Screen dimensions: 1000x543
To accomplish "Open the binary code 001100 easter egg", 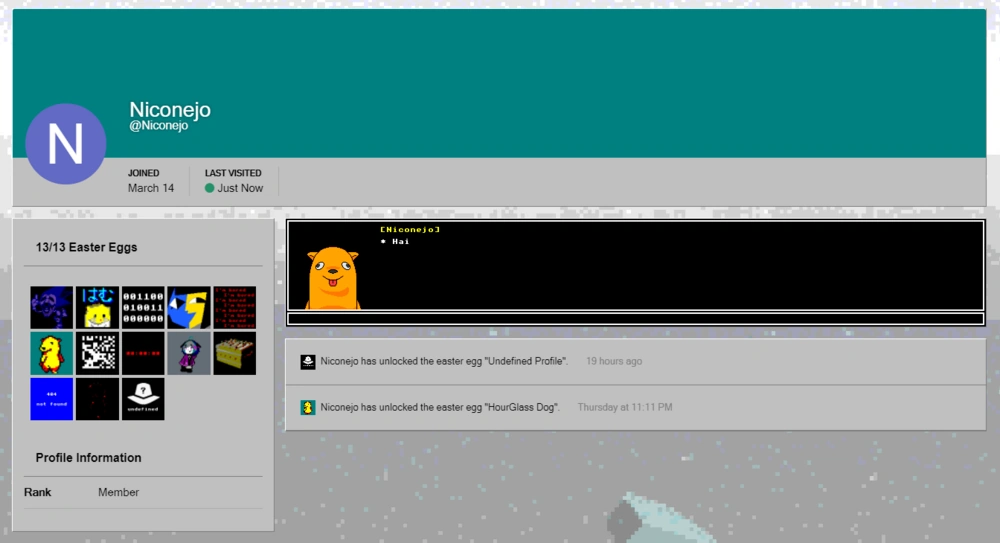I will (143, 308).
